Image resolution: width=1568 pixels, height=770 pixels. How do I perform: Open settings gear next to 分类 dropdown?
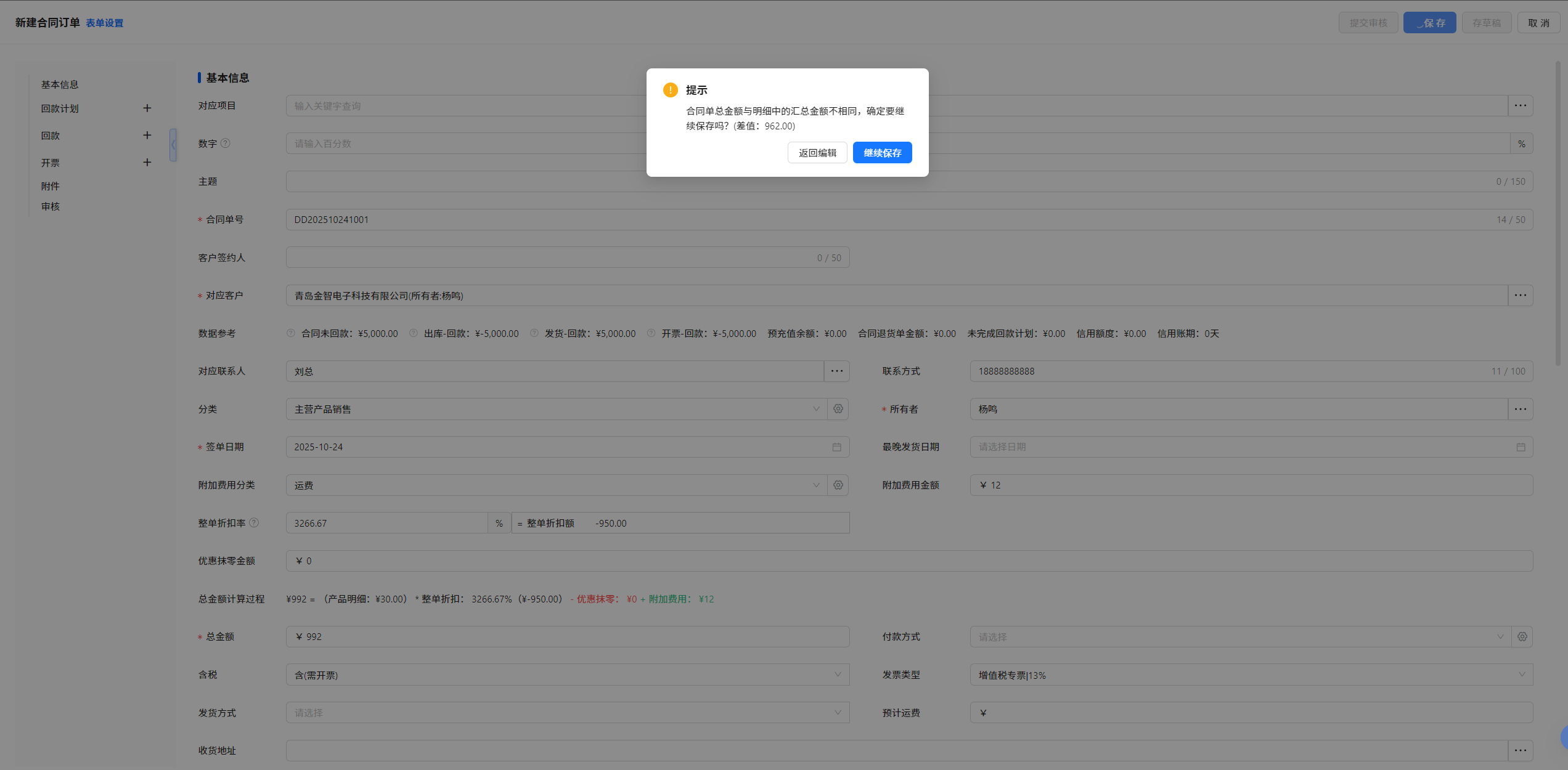pyautogui.click(x=838, y=409)
